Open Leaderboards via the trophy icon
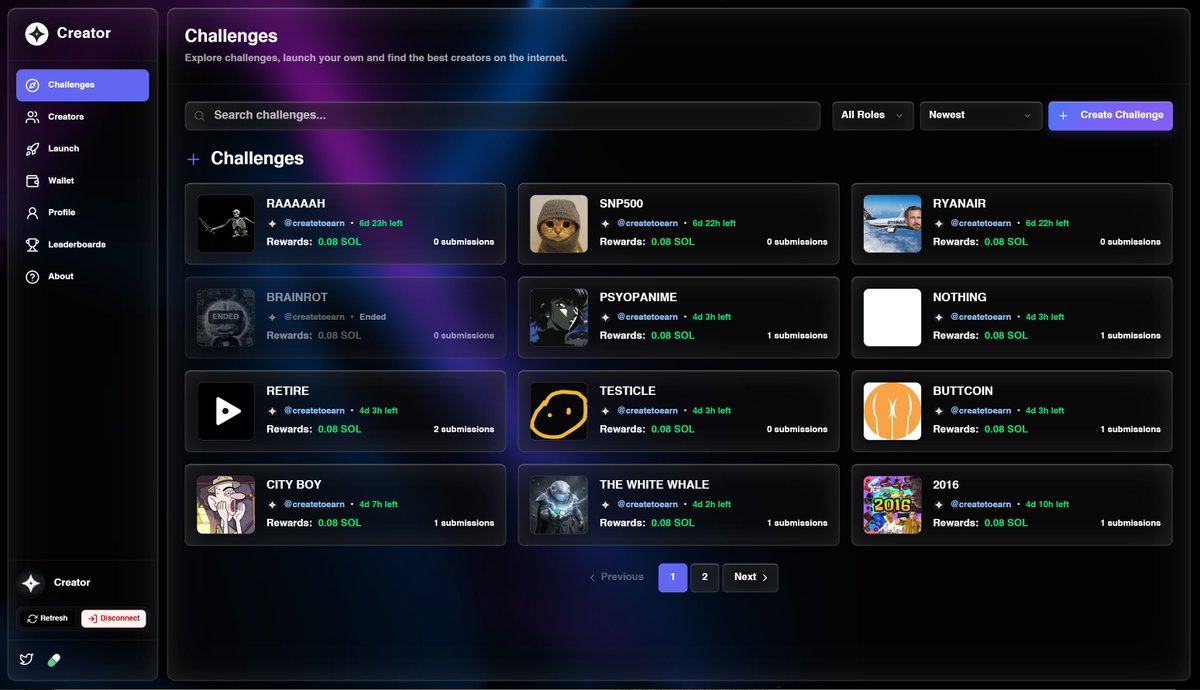 tap(31, 244)
